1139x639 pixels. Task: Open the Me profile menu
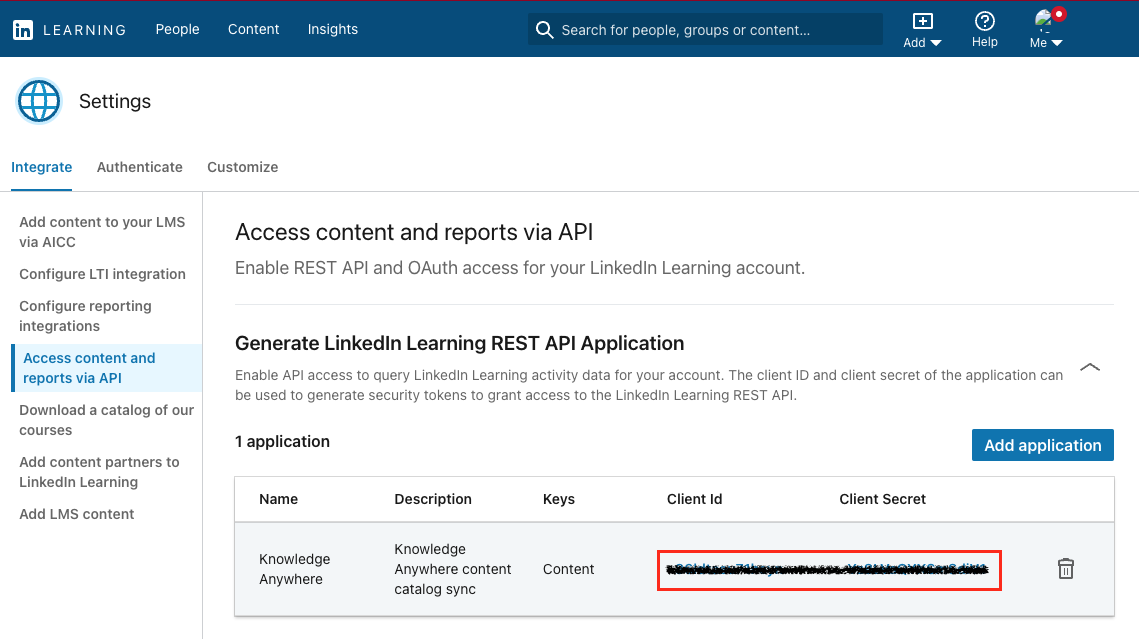(x=1046, y=30)
